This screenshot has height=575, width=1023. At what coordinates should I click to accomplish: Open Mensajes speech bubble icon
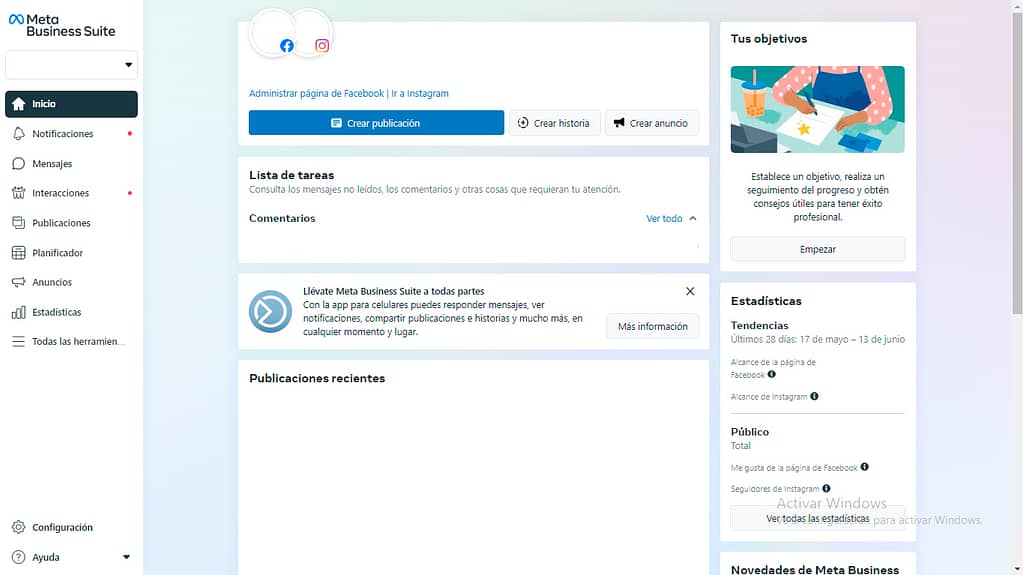[18, 164]
